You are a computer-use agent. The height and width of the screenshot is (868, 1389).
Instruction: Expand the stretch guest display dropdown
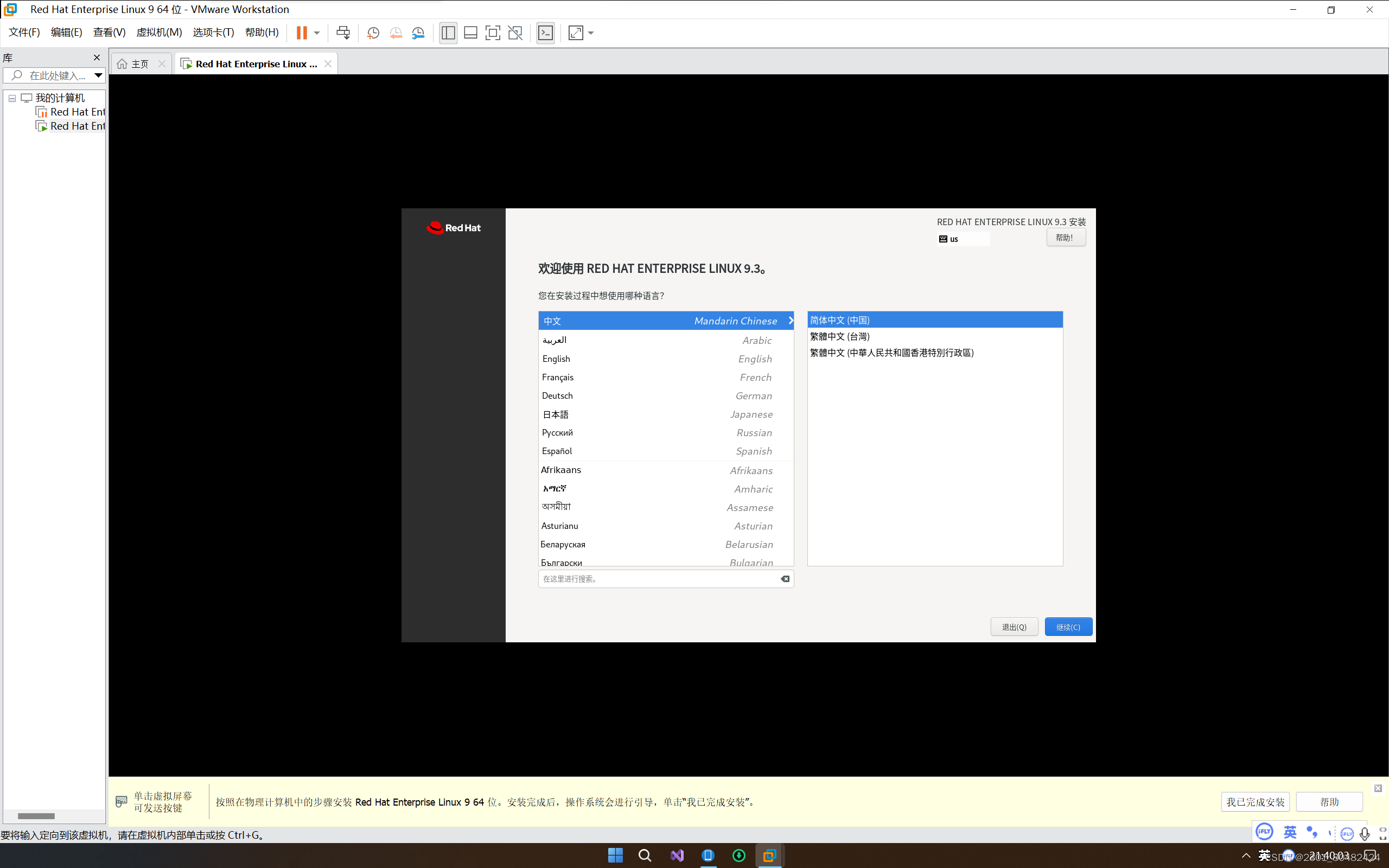[x=591, y=33]
